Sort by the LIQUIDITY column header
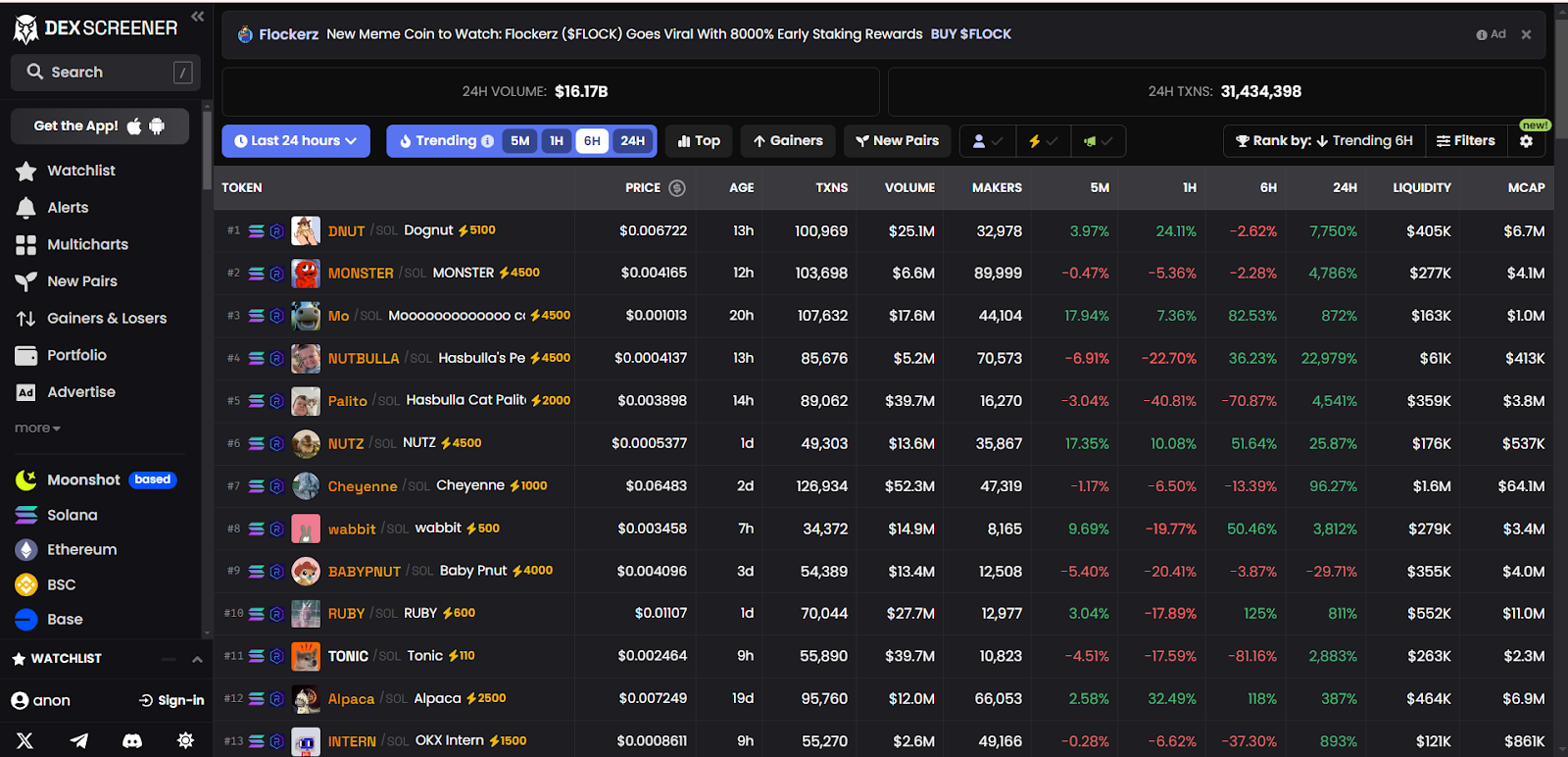 coord(1422,188)
